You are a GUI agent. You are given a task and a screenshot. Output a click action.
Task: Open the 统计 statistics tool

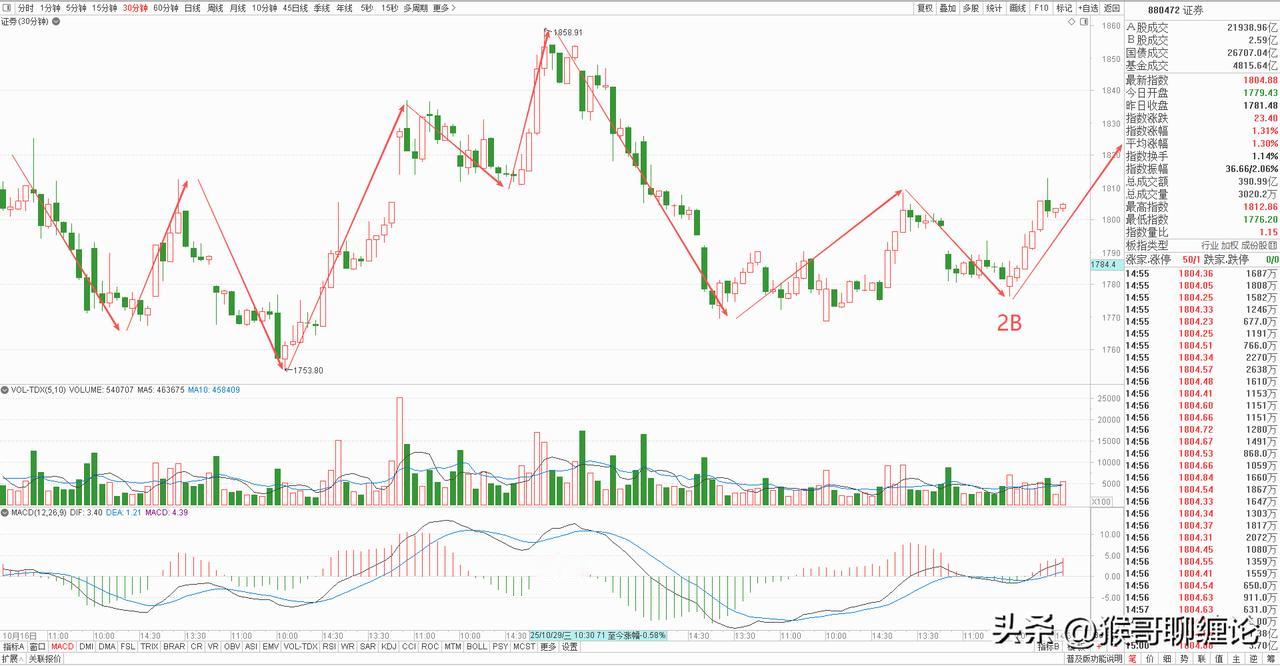coord(994,7)
